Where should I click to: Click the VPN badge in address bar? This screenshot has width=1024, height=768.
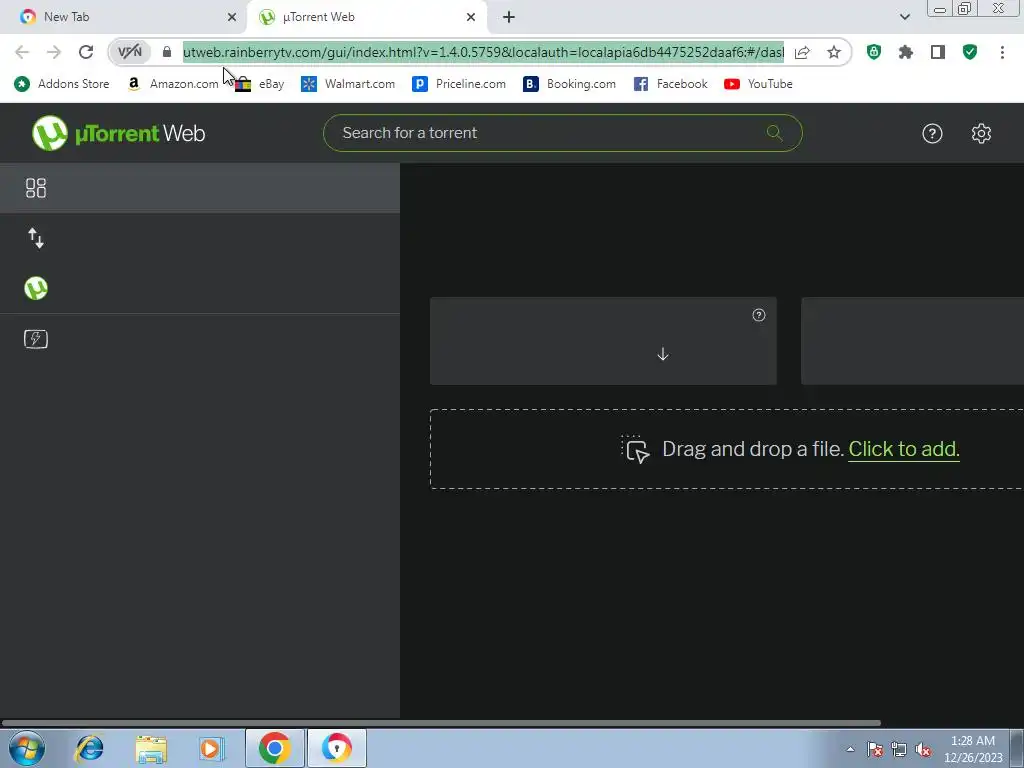point(130,52)
